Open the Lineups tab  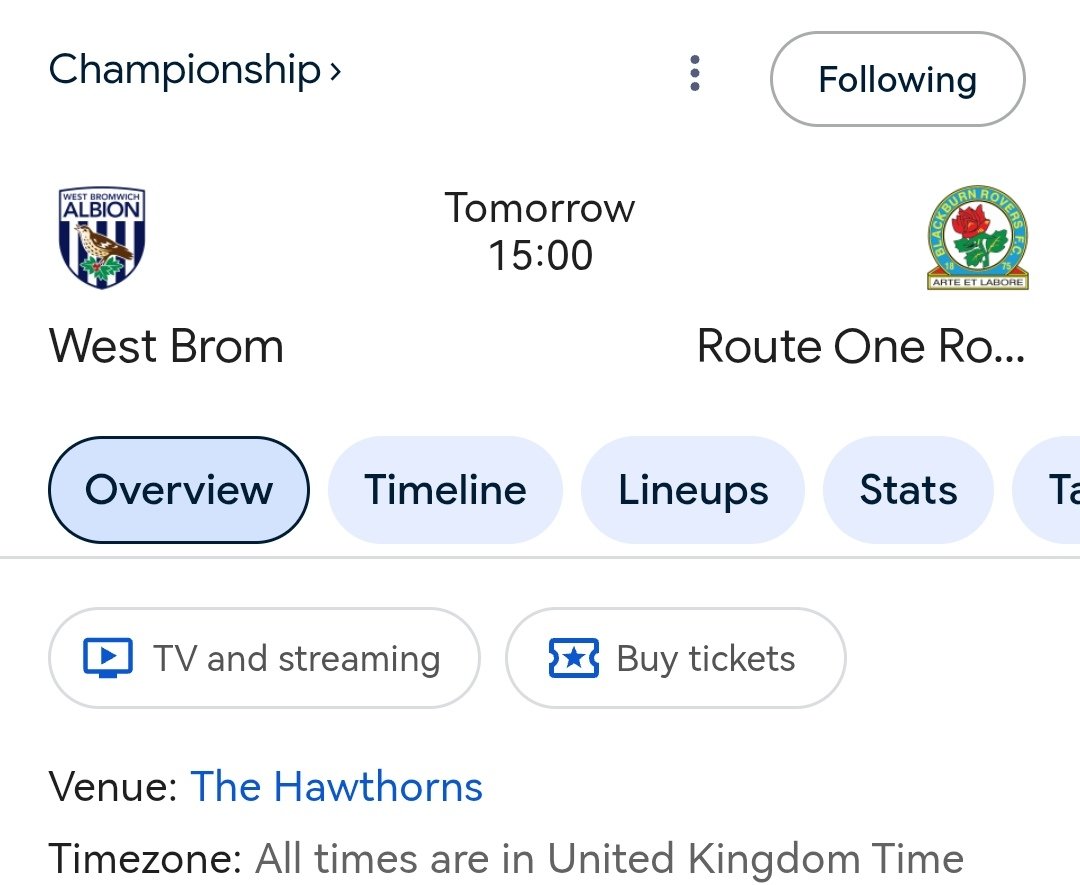693,490
